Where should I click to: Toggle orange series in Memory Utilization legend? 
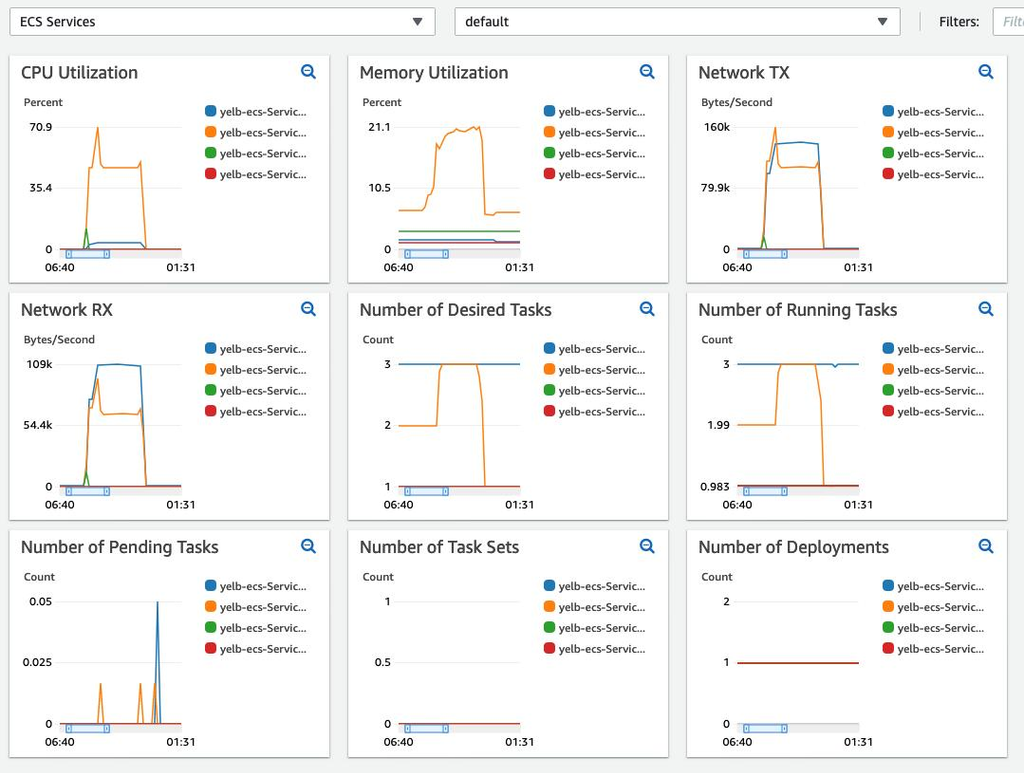tap(594, 133)
